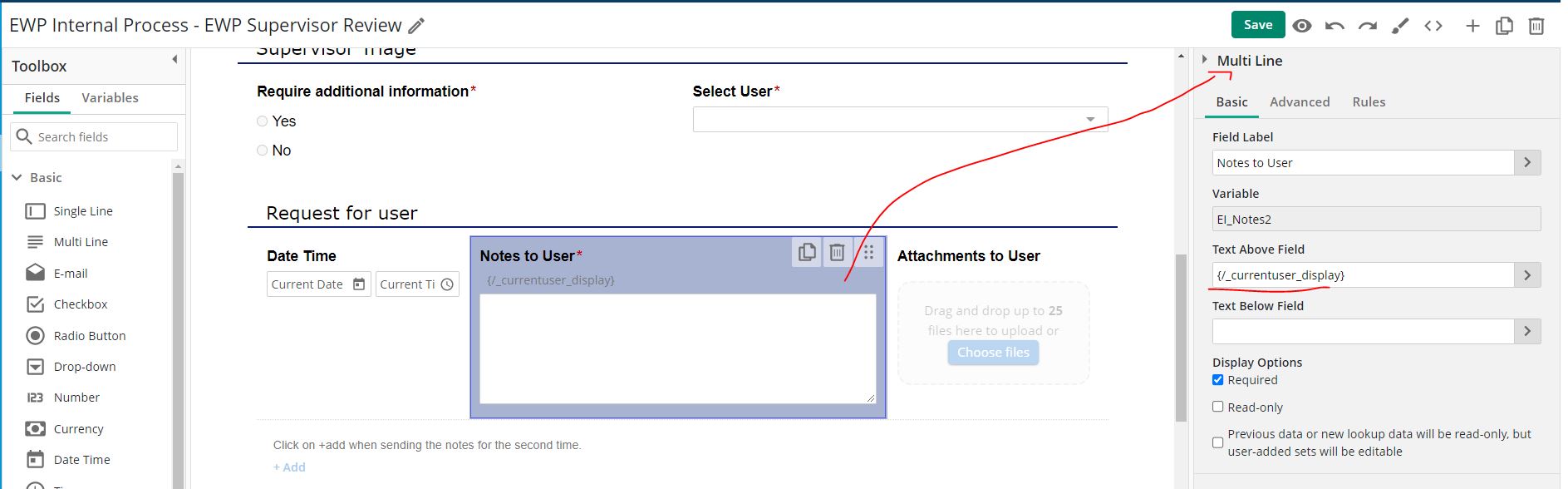The width and height of the screenshot is (1568, 489).
Task: Click the form canvas vertical scrollbar
Action: coord(1181,338)
